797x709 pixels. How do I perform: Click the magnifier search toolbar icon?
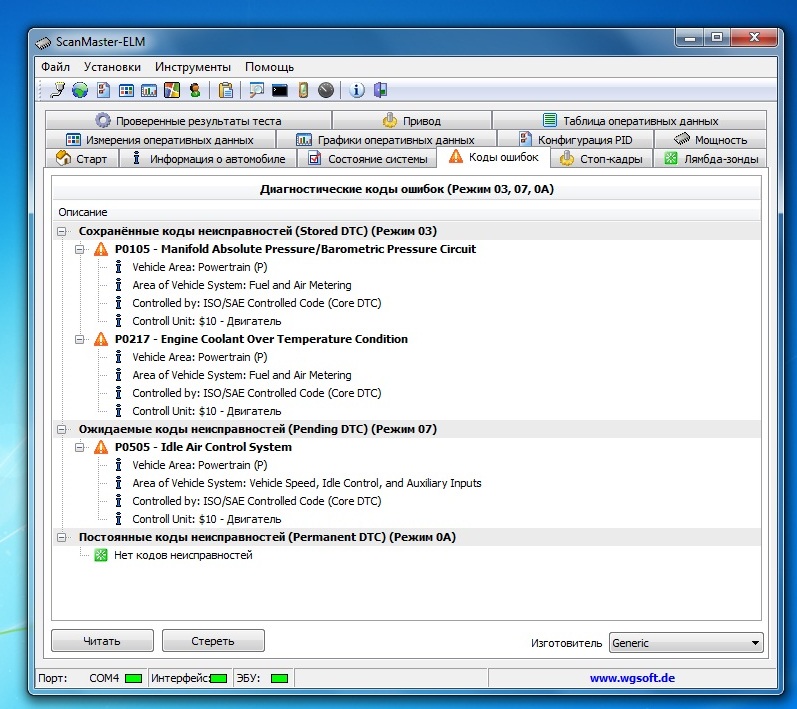[257, 90]
